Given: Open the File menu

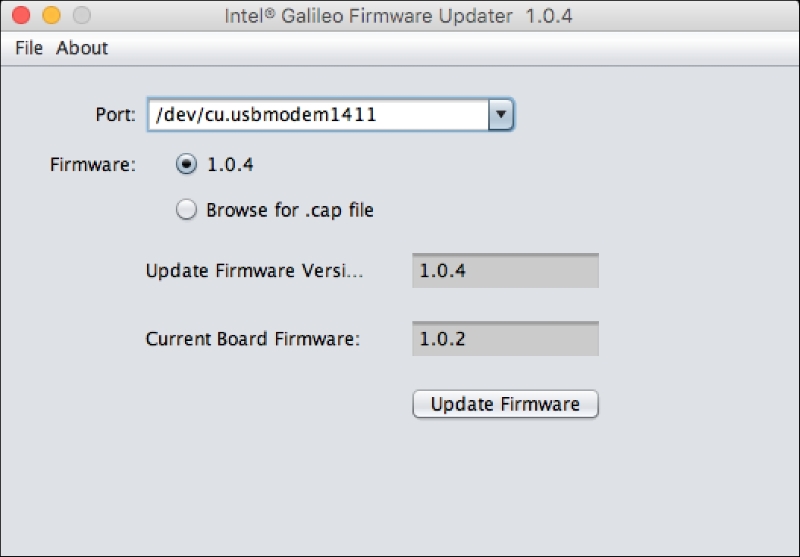Looking at the screenshot, I should 29,48.
